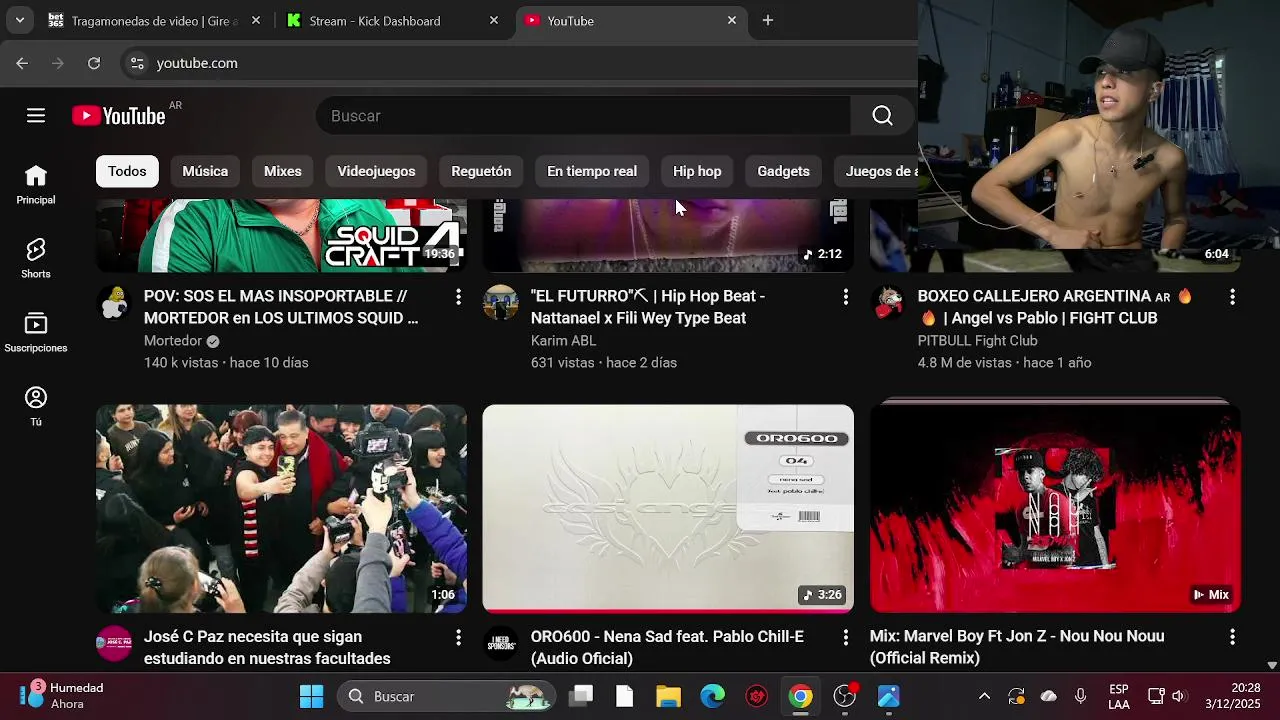Viewport: 1280px width, 720px height.
Task: Play ORO600 Nena Sad thumbnail
Action: pos(668,508)
